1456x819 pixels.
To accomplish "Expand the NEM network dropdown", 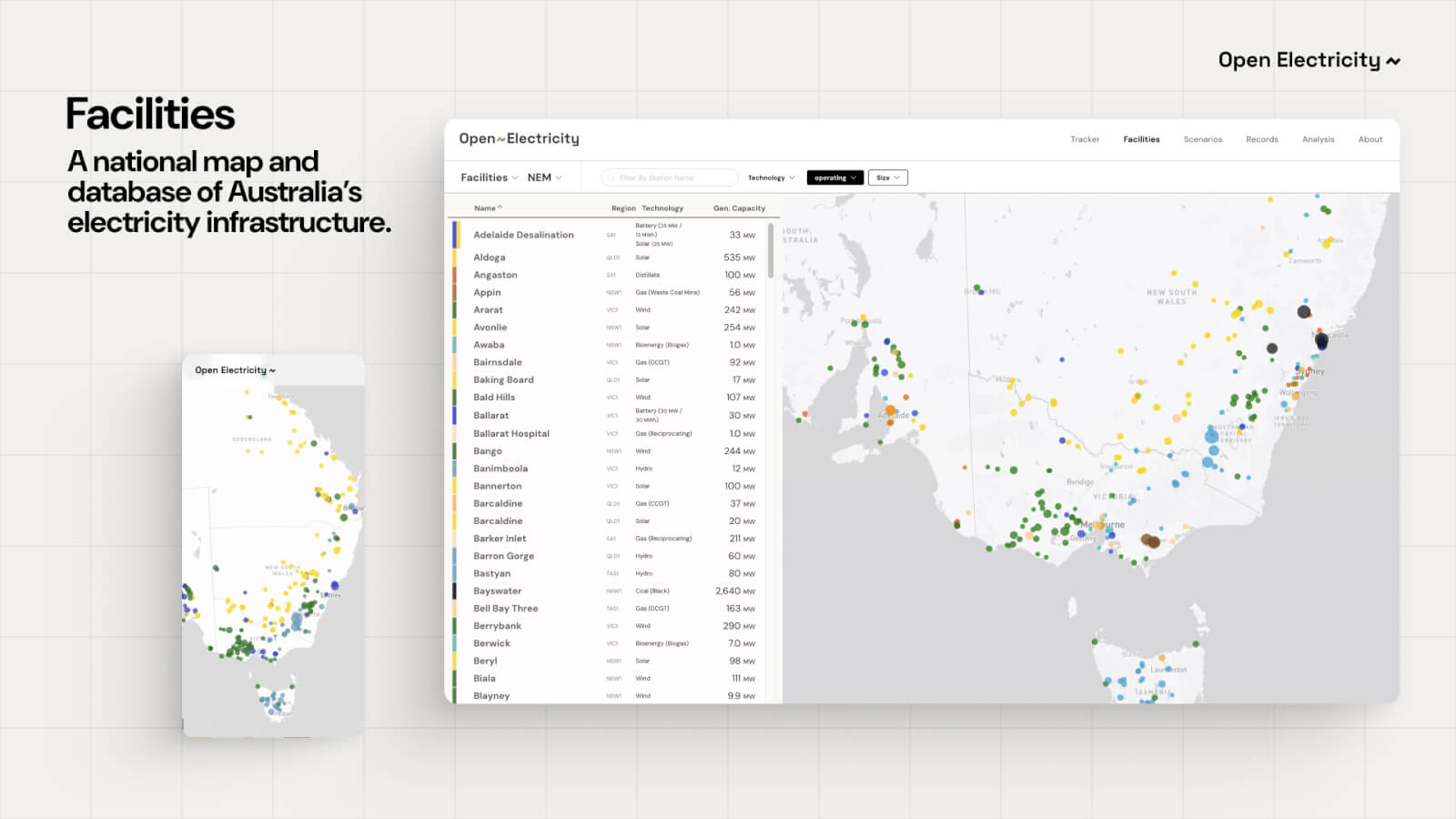I will tap(544, 177).
